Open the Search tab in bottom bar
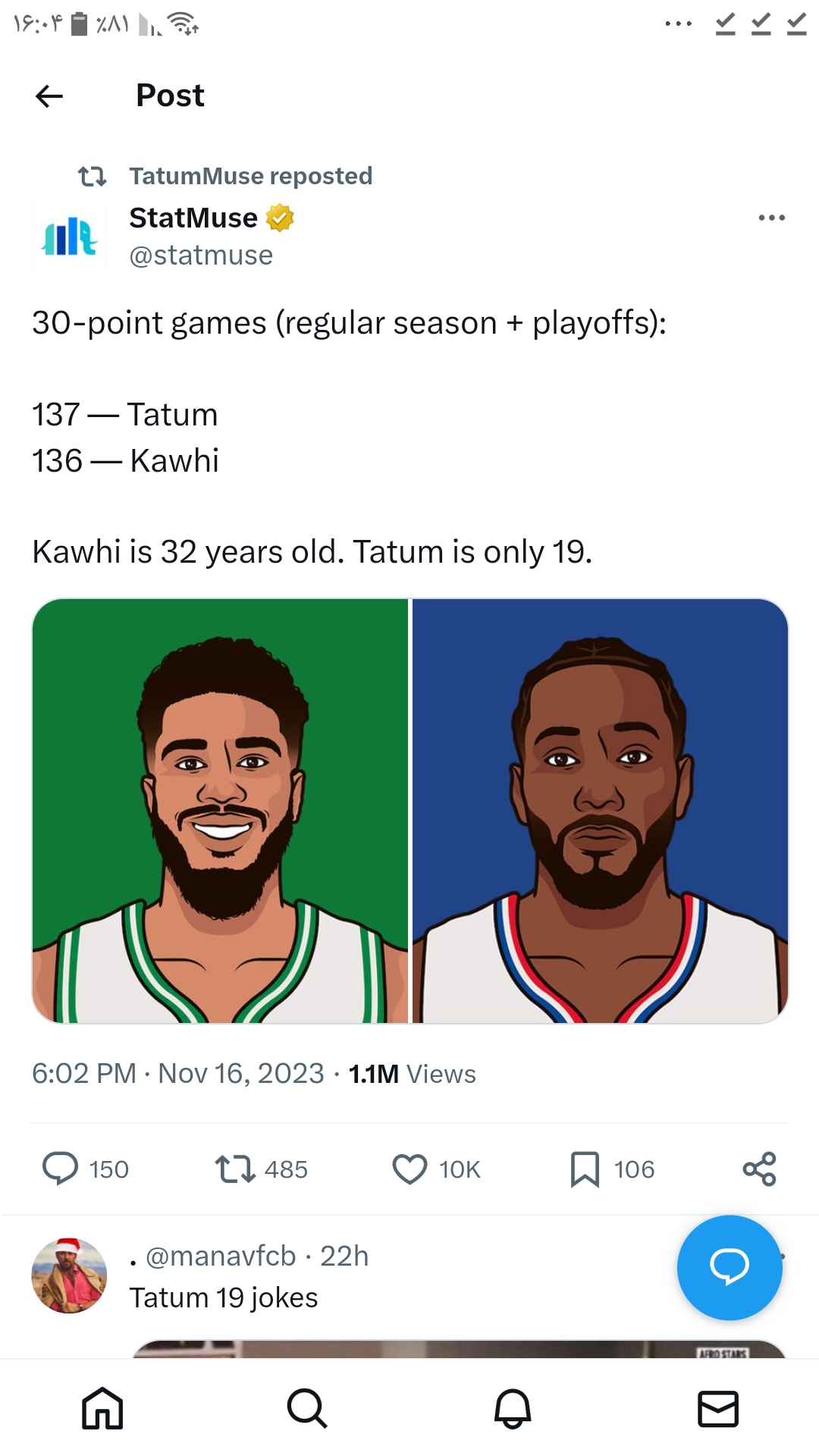This screenshot has height=1456, width=819. click(307, 1408)
